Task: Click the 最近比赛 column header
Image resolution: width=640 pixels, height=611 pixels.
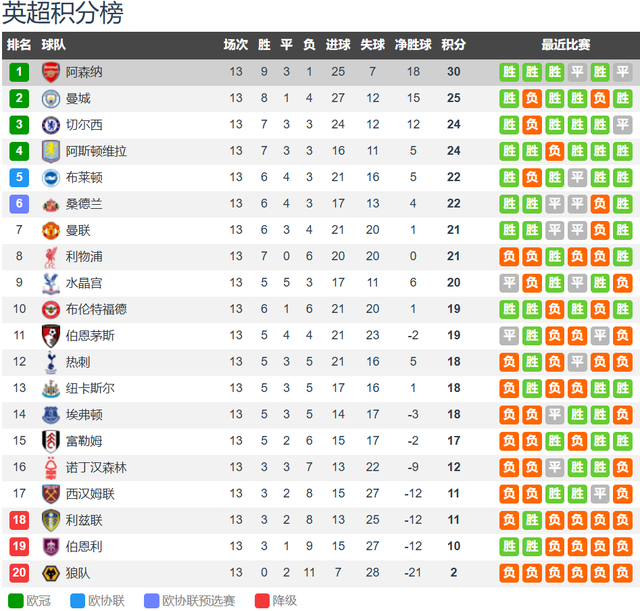Action: (566, 45)
